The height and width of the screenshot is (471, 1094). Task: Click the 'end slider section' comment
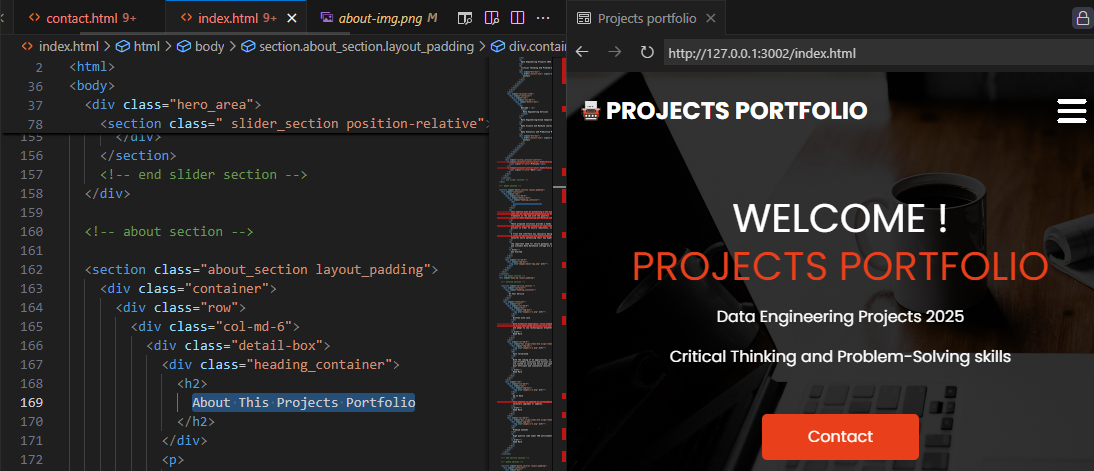(x=203, y=174)
